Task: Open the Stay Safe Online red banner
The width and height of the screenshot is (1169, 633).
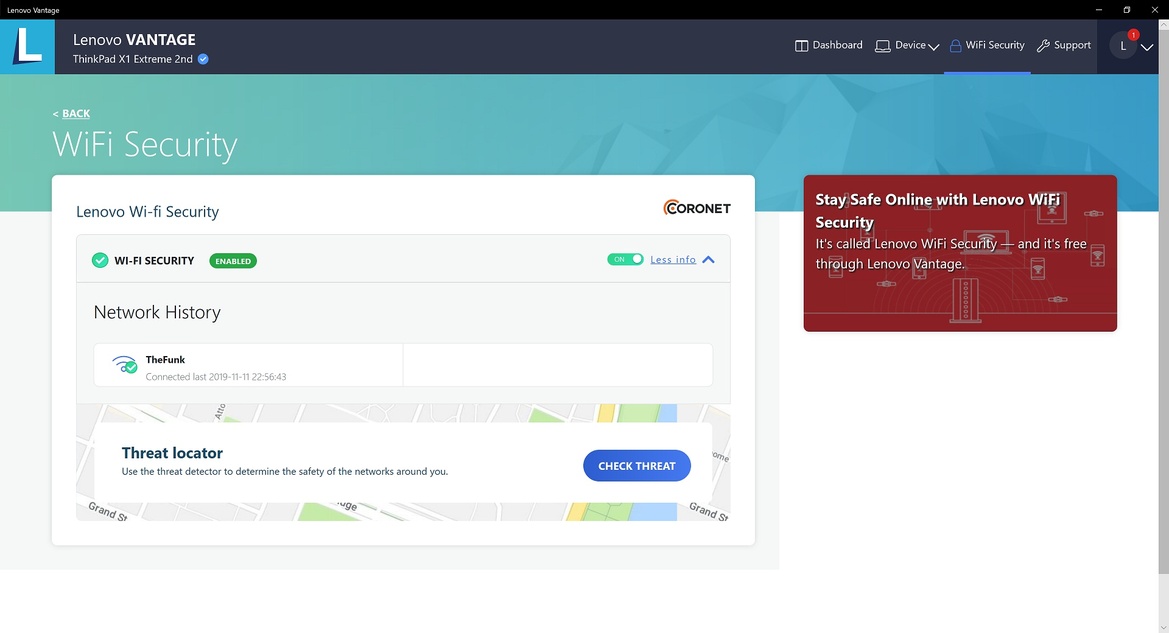Action: (960, 253)
